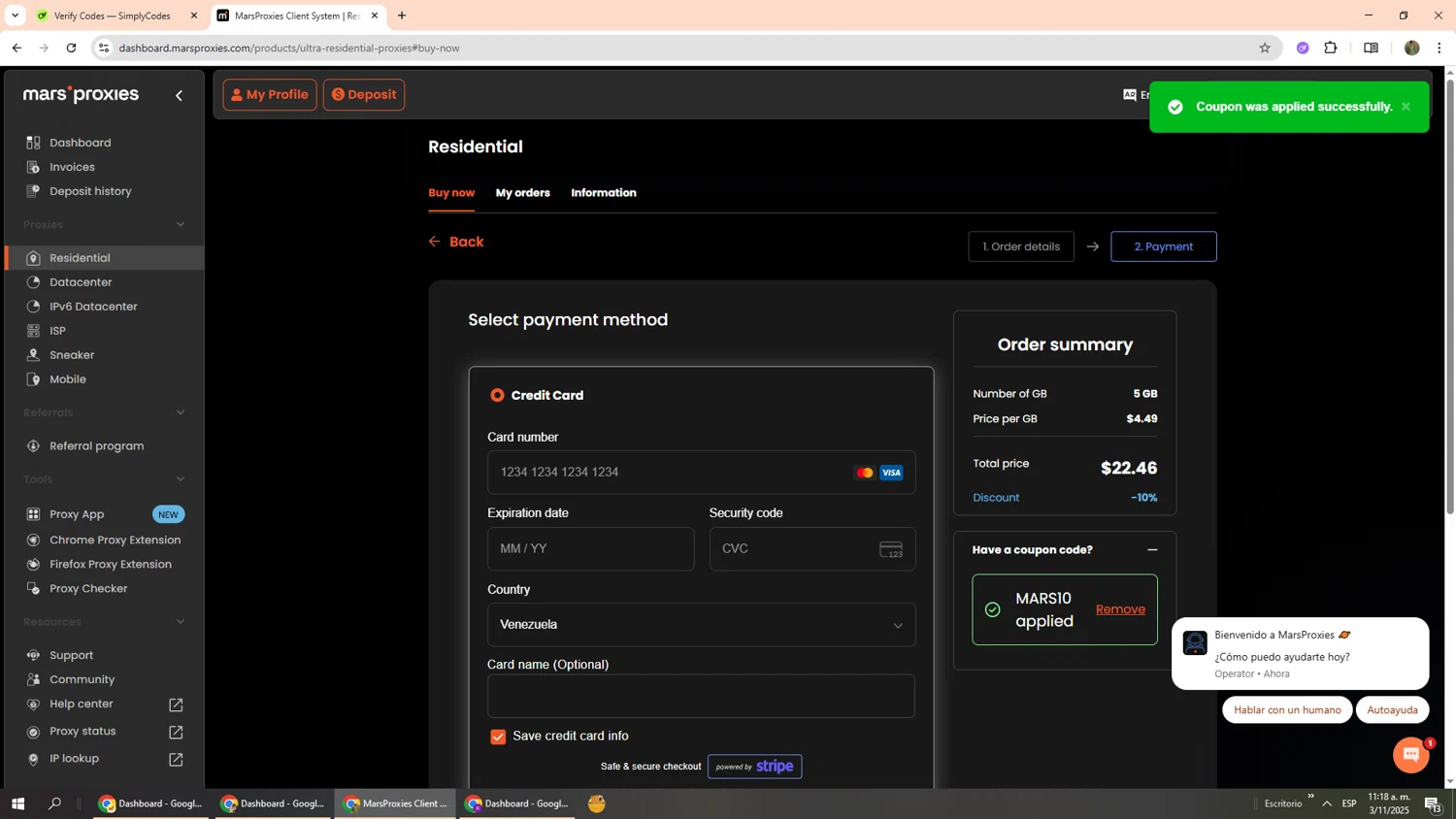Open the Country dropdown showing Venezuela

(x=701, y=625)
